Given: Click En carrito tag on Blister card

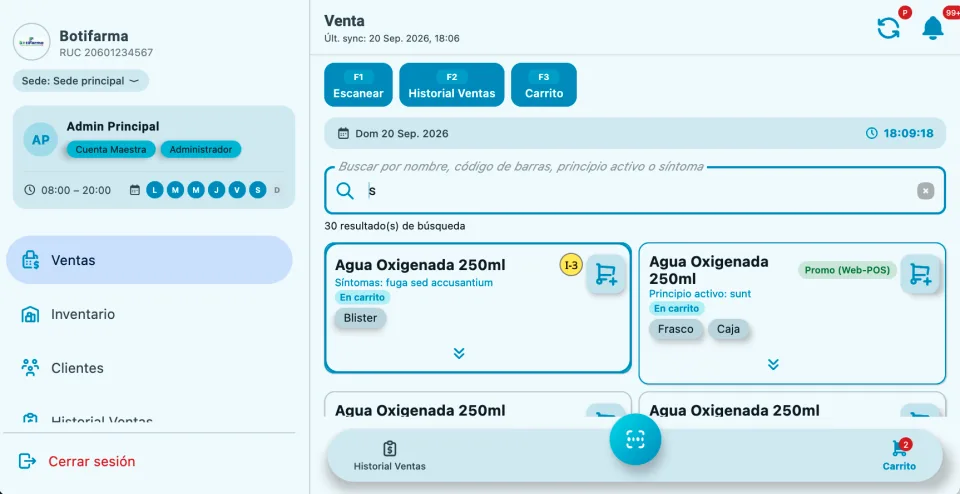Looking at the screenshot, I should tap(362, 298).
